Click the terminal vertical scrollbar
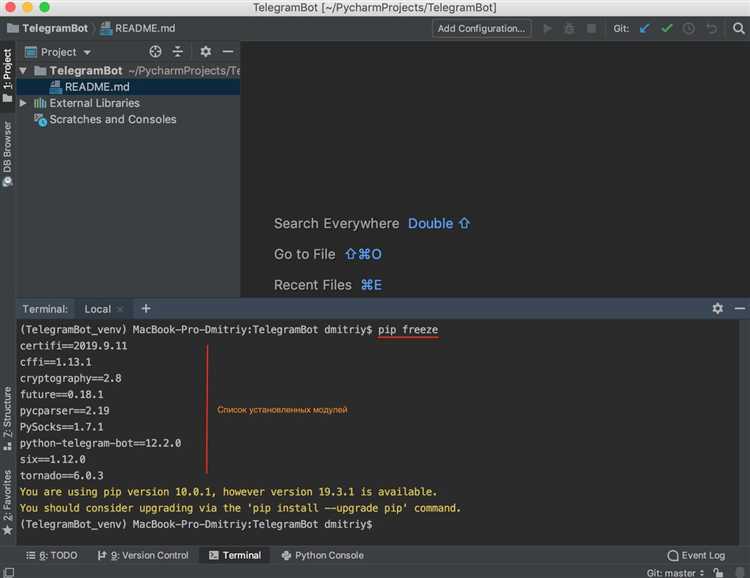 tap(744, 432)
